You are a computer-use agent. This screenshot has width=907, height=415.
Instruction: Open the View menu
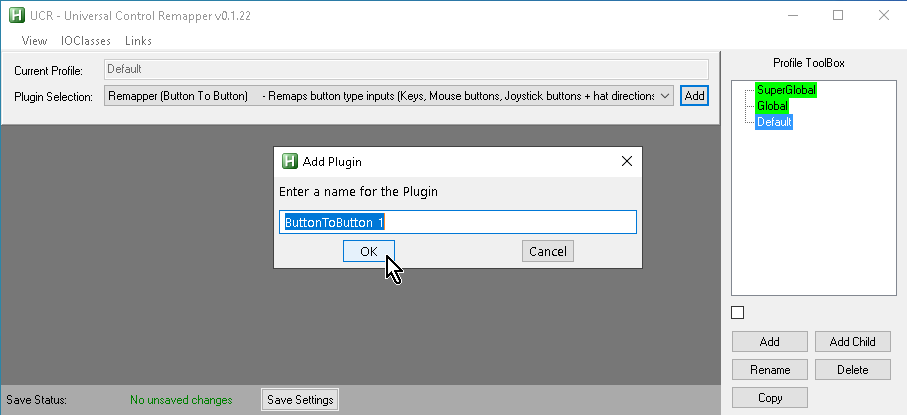[34, 41]
